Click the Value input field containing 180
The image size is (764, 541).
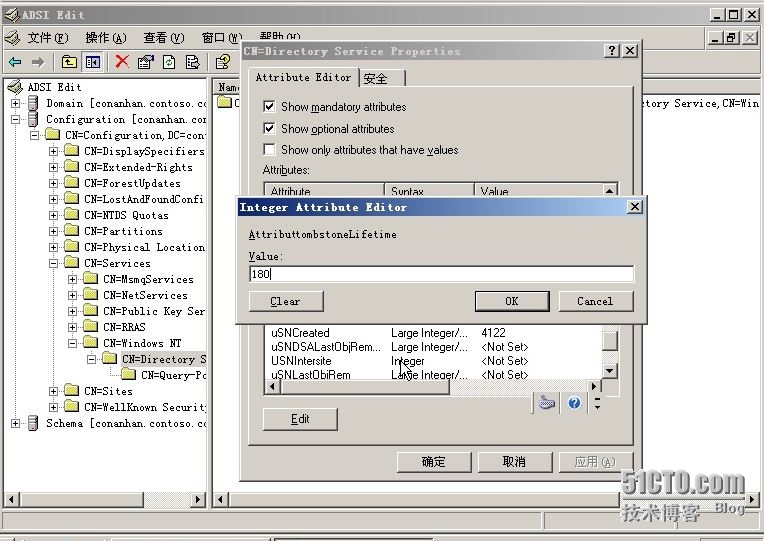coord(441,274)
